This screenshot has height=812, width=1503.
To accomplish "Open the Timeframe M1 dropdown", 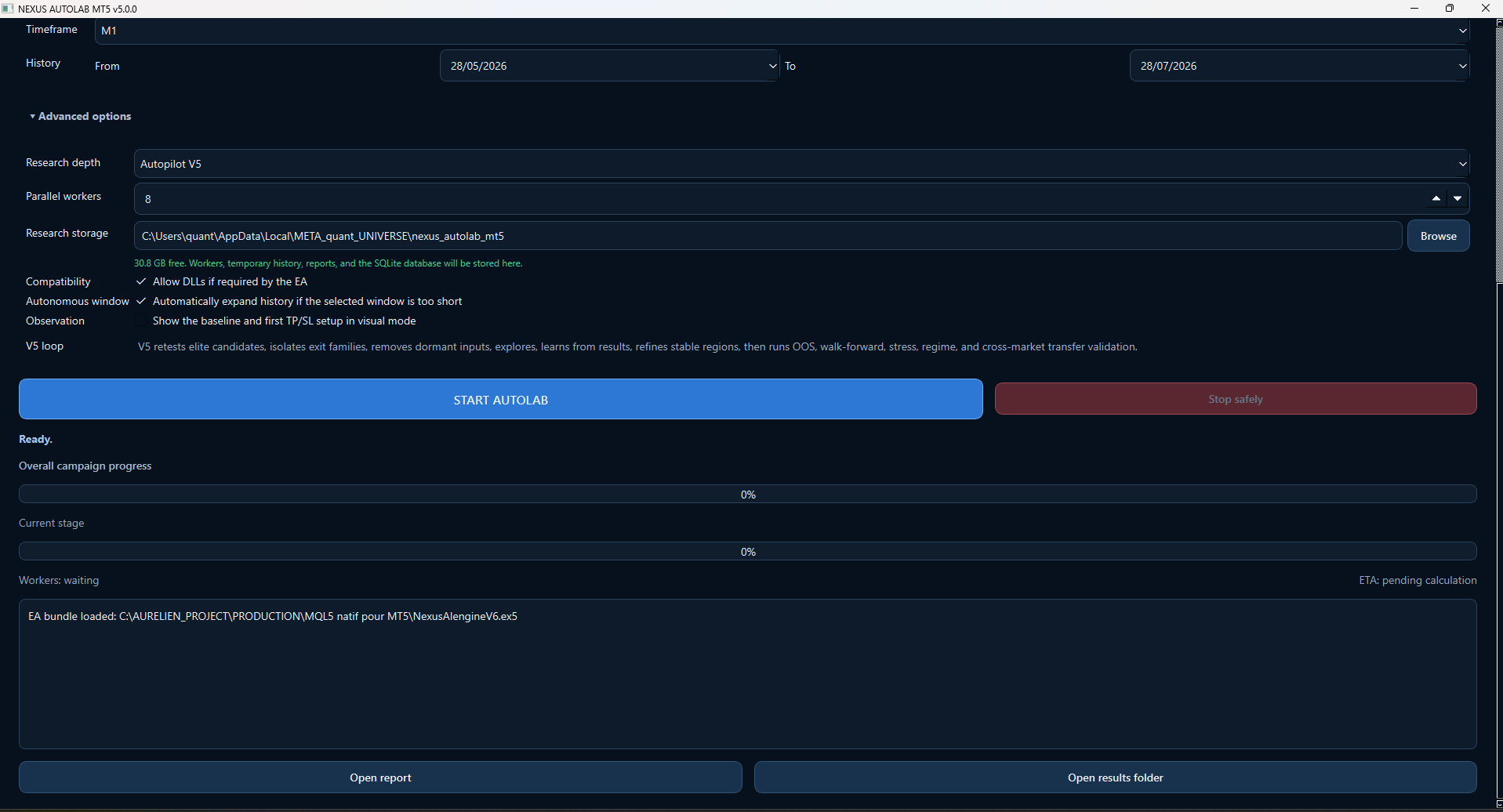I will click(x=782, y=31).
